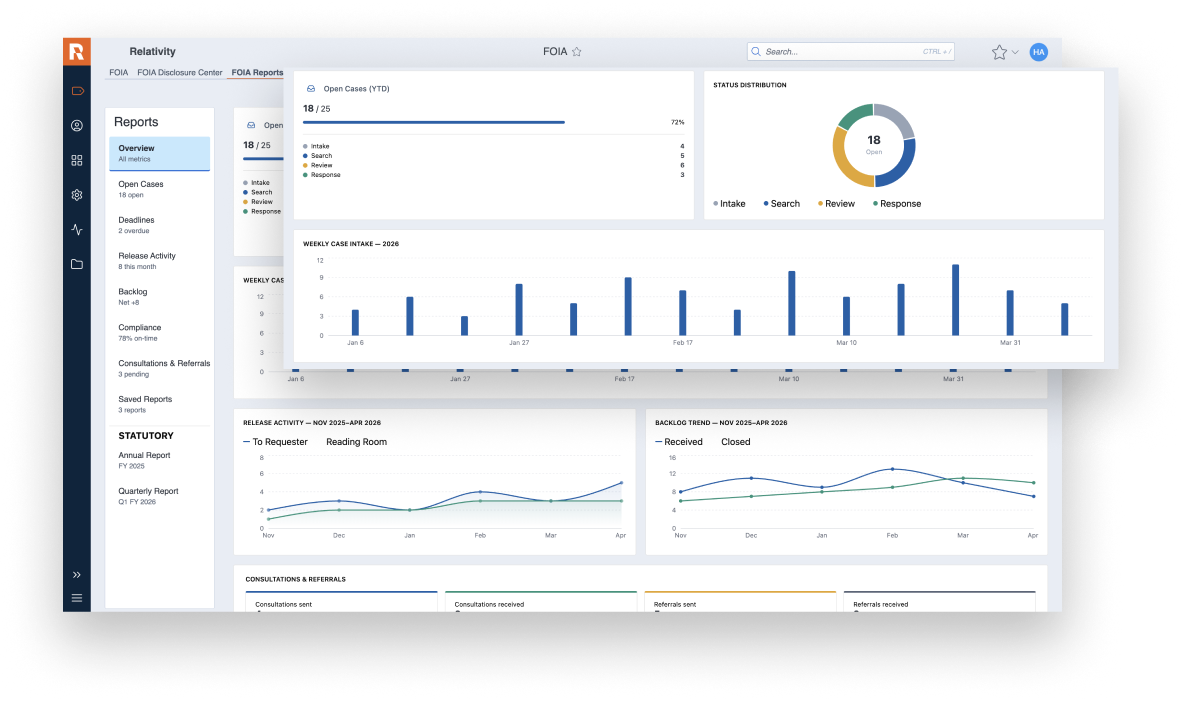1182x701 pixels.
Task: Focus the Search input field
Action: pos(850,52)
